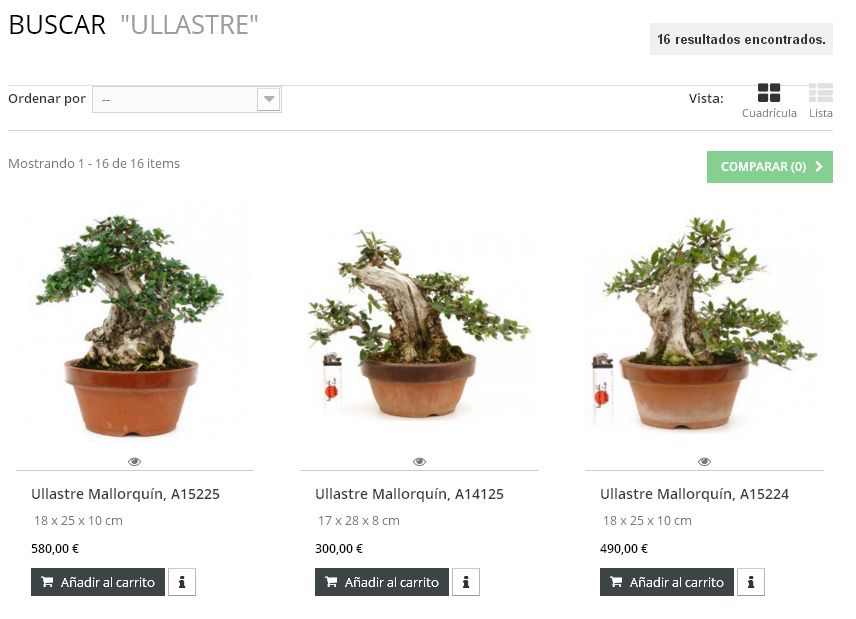The width and height of the screenshot is (856, 619).
Task: Add Ullastre A15225 to cart
Action: 98,582
